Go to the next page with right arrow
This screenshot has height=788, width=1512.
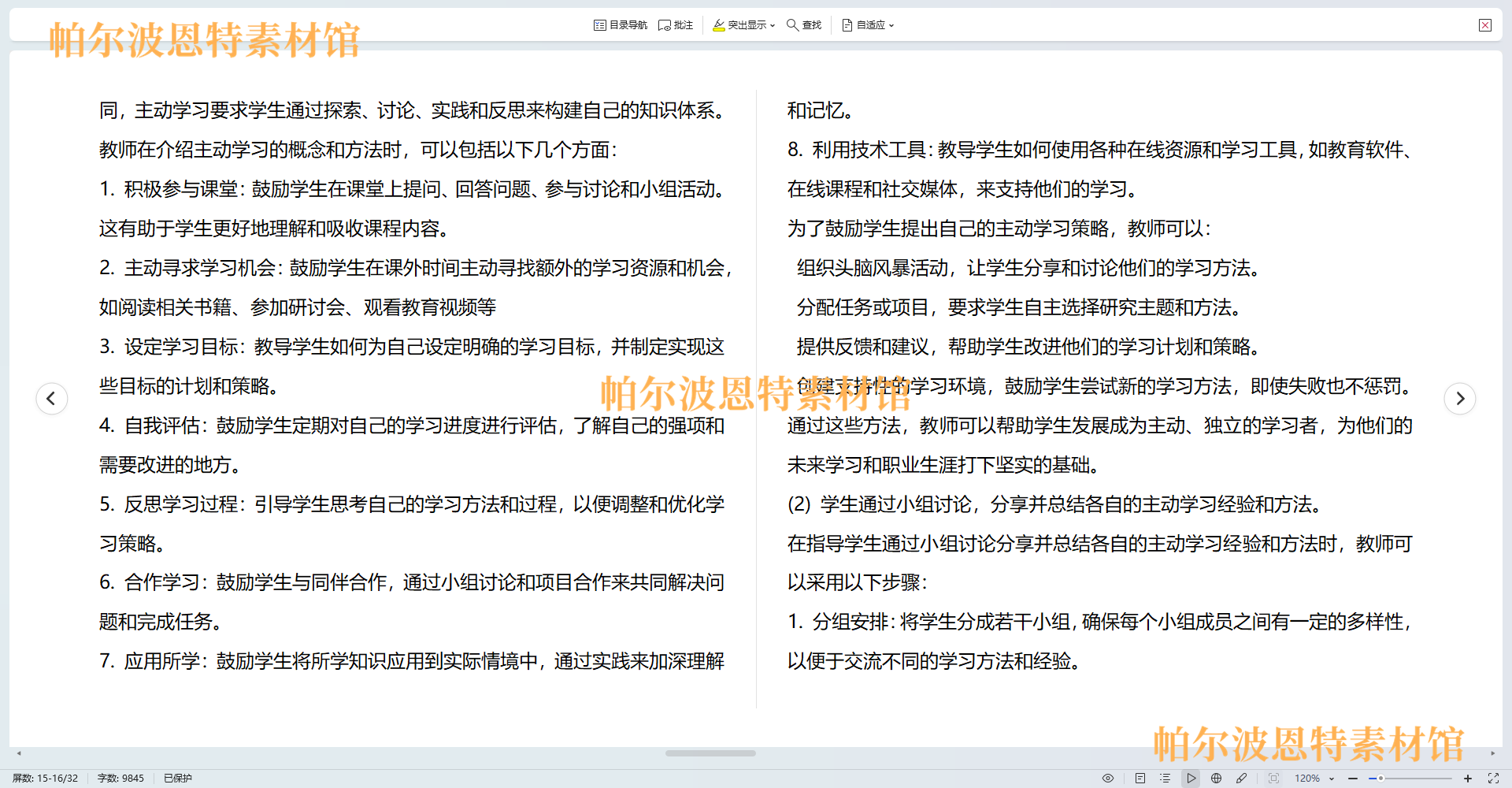pos(1460,398)
